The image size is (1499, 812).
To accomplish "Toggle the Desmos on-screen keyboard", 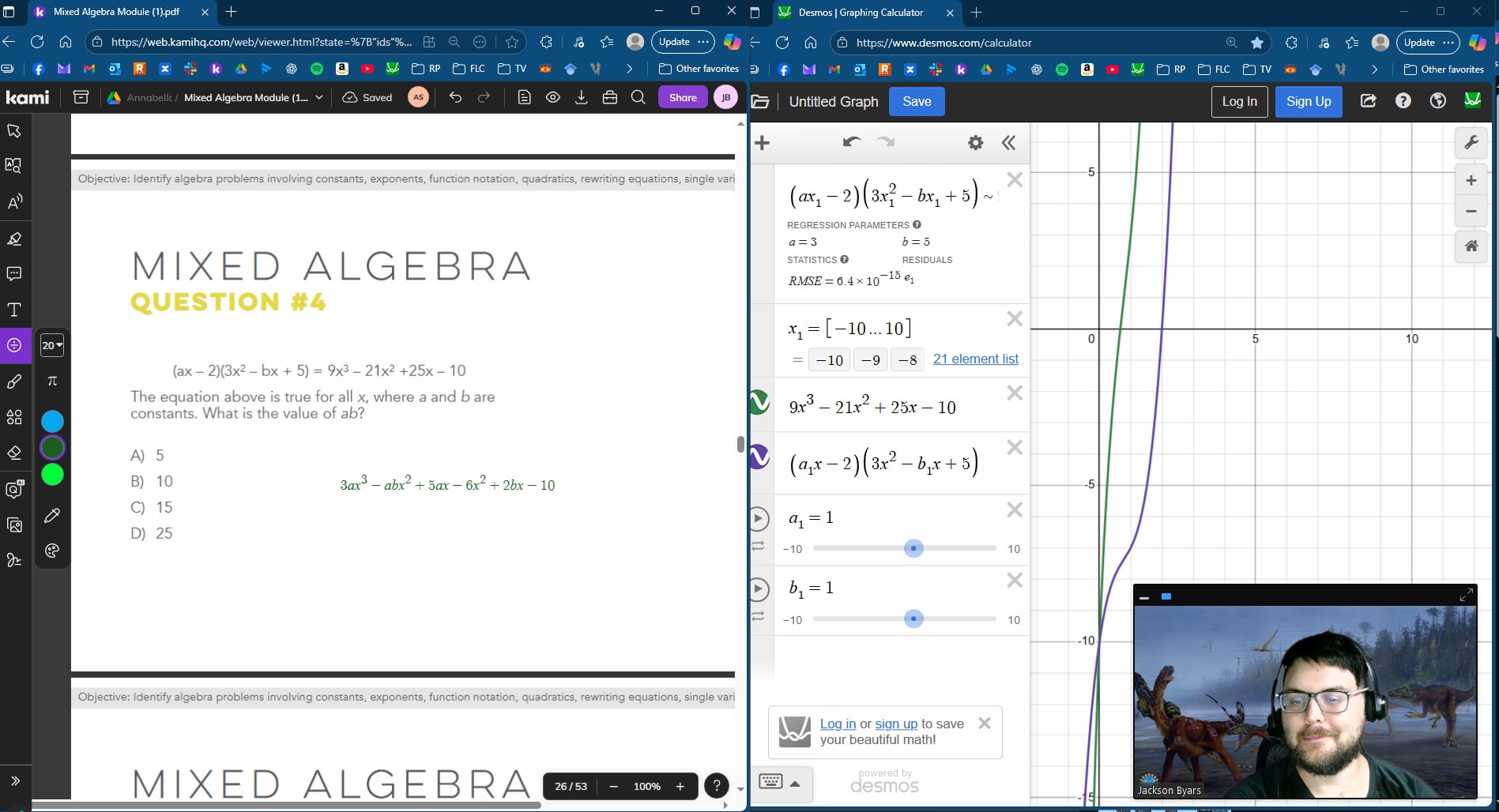I will tap(770, 782).
